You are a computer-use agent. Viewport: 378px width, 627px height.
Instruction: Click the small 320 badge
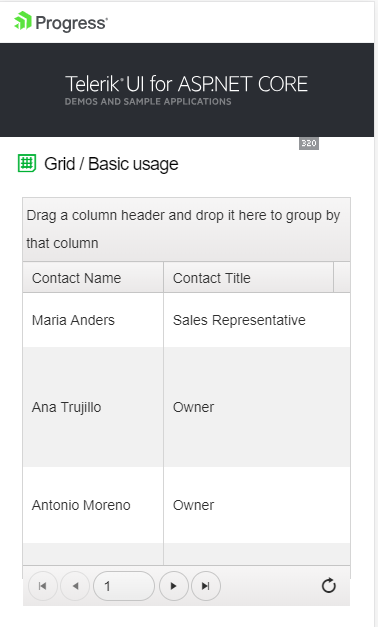tap(309, 143)
